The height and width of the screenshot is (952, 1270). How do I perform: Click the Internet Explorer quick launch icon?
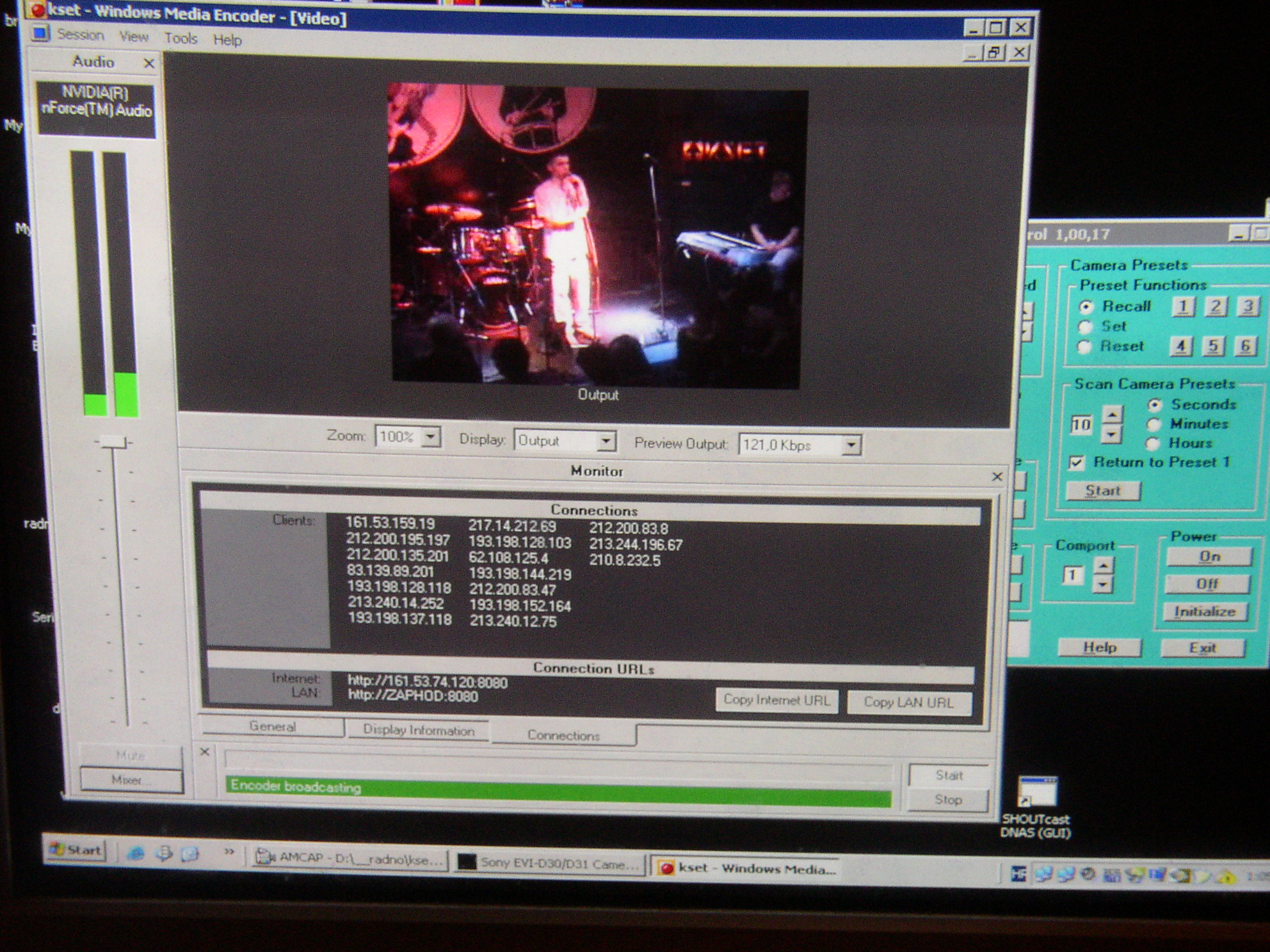click(136, 853)
